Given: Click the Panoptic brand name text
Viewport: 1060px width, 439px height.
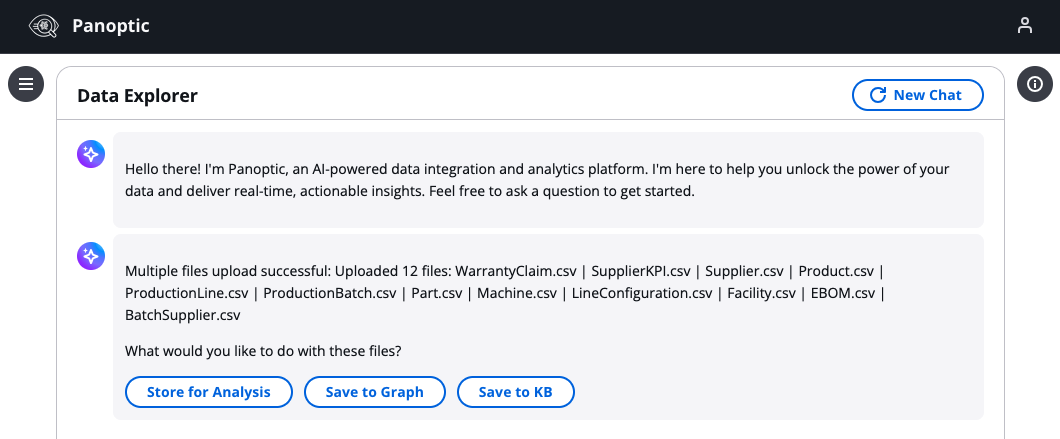Looking at the screenshot, I should 111,26.
